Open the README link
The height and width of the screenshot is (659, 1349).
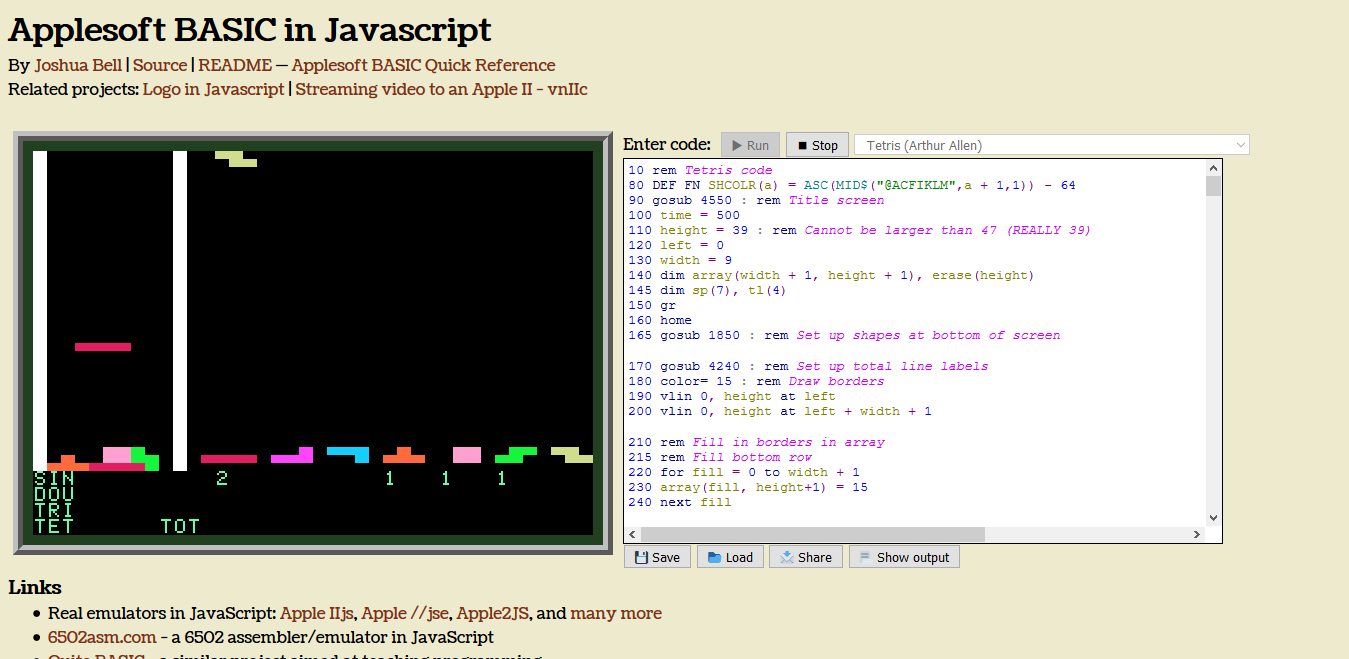pos(235,65)
